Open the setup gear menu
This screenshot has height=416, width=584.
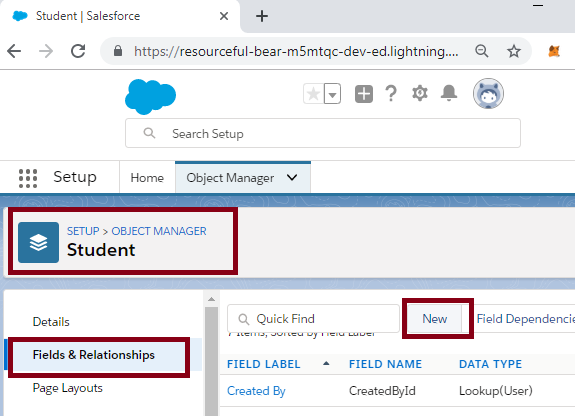[420, 93]
